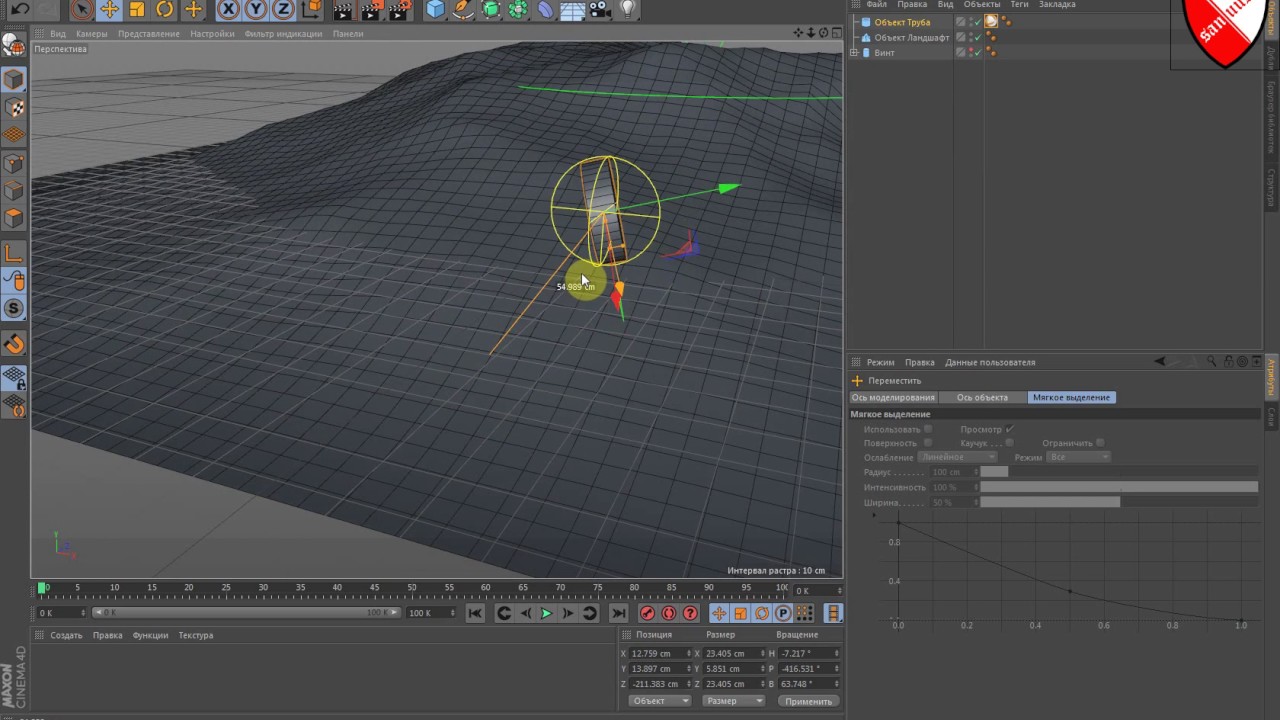The image size is (1280, 720).
Task: Toggle Z axis lock
Action: (284, 10)
